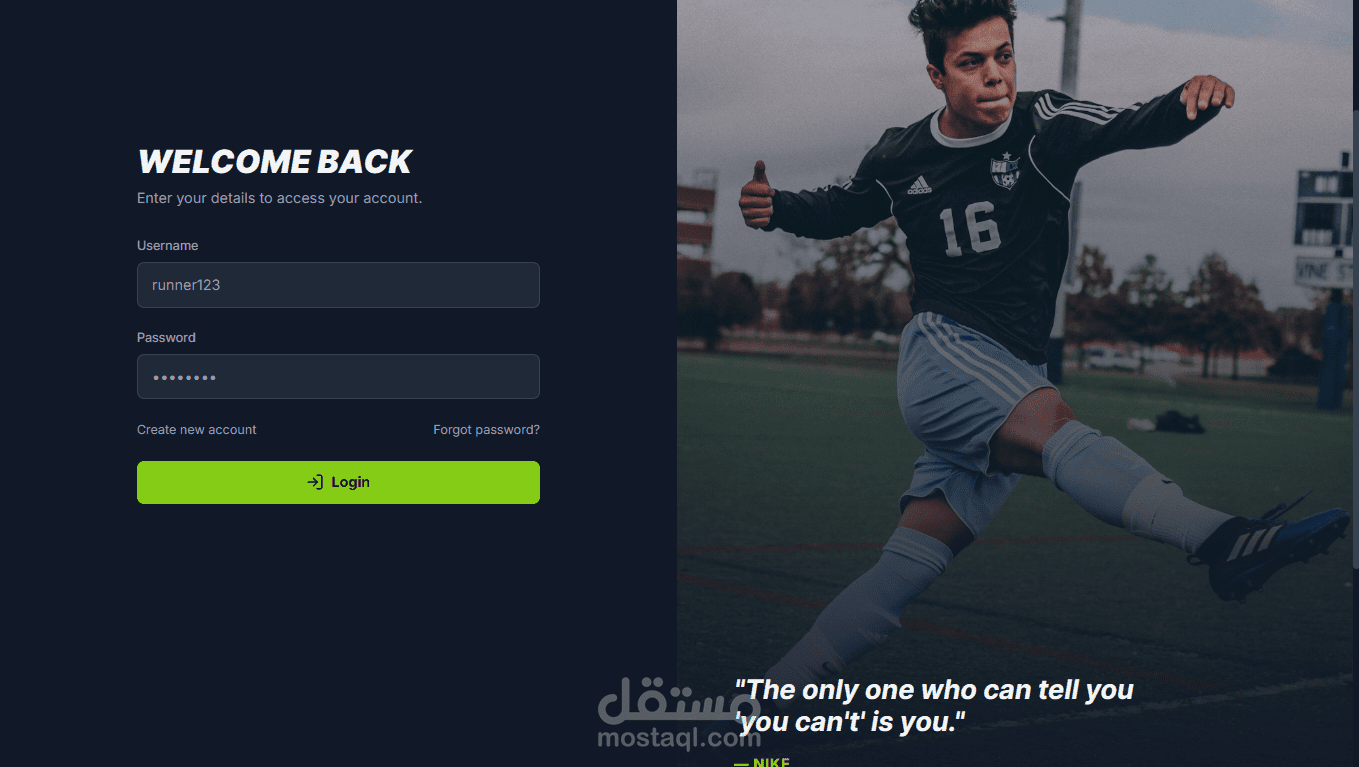Follow the Forgot password? link
1359x767 pixels.
(486, 430)
